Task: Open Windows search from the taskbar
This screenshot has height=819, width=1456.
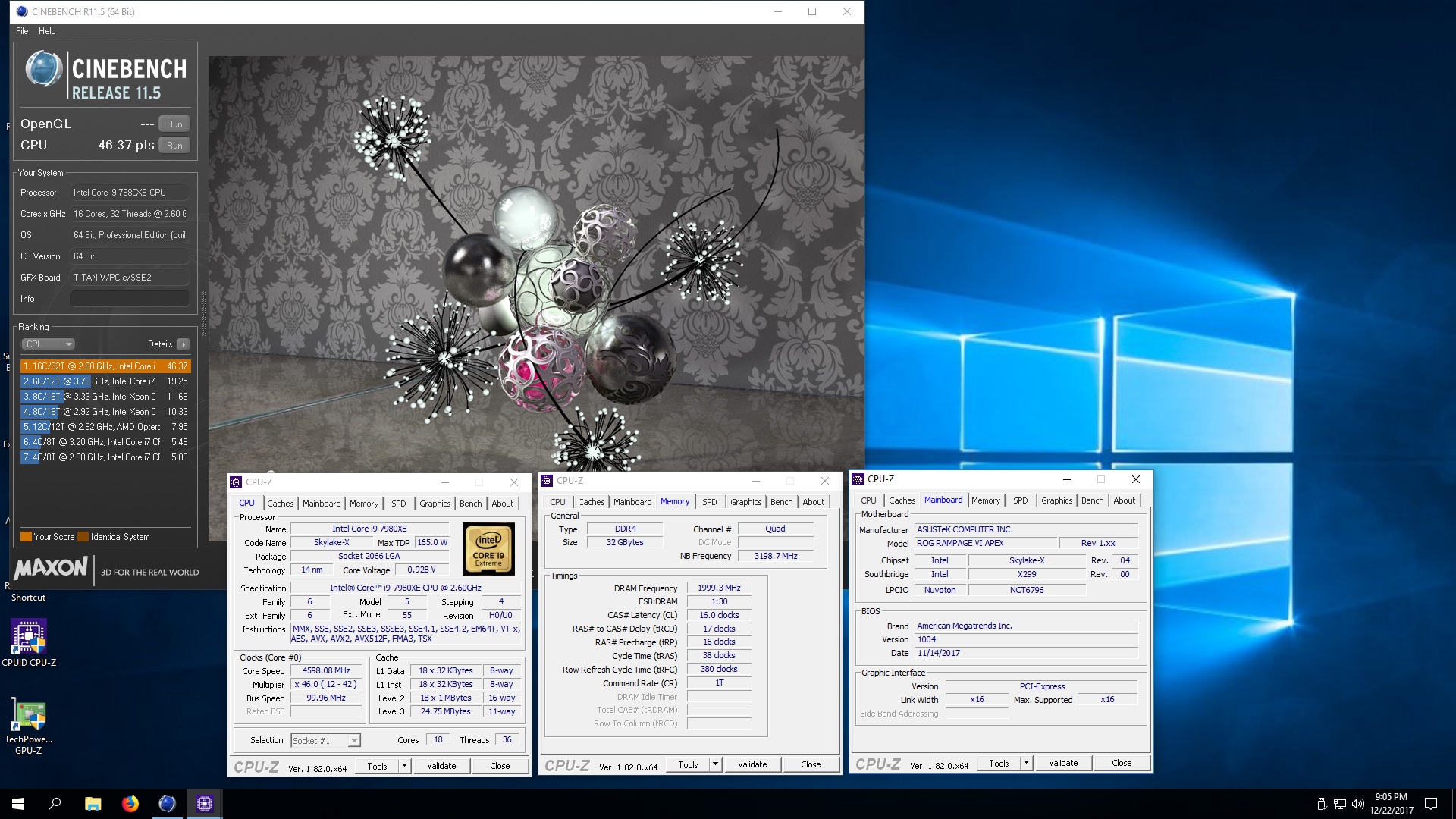Action: point(55,804)
